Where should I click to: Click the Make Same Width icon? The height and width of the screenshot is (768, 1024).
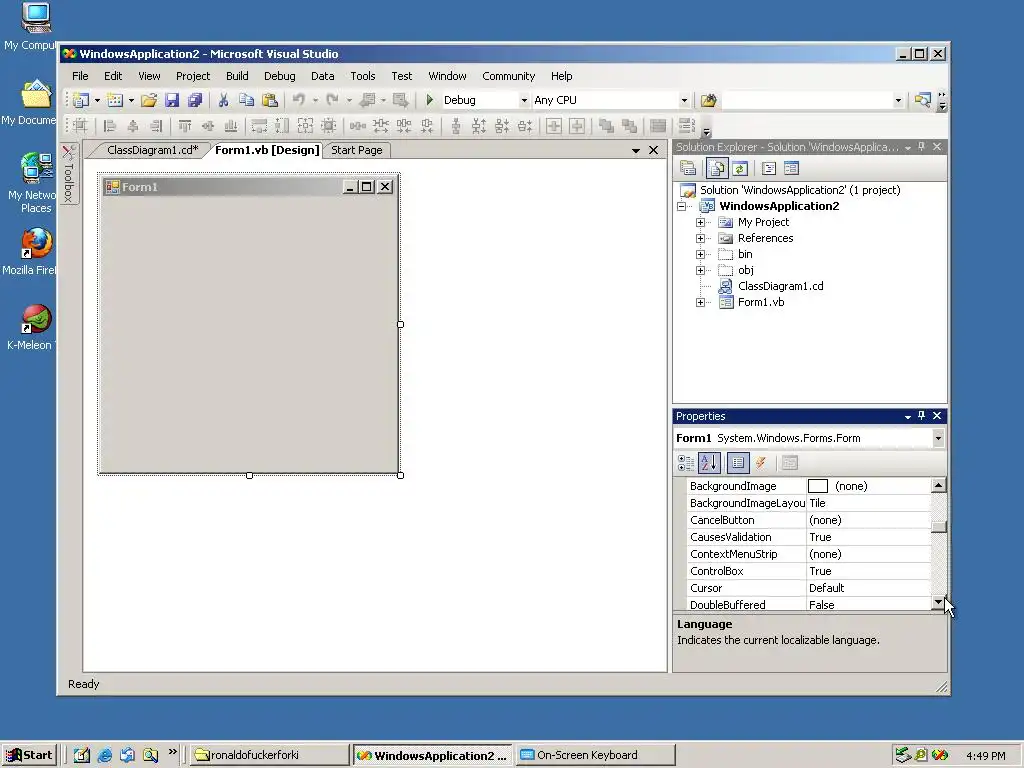(x=259, y=125)
